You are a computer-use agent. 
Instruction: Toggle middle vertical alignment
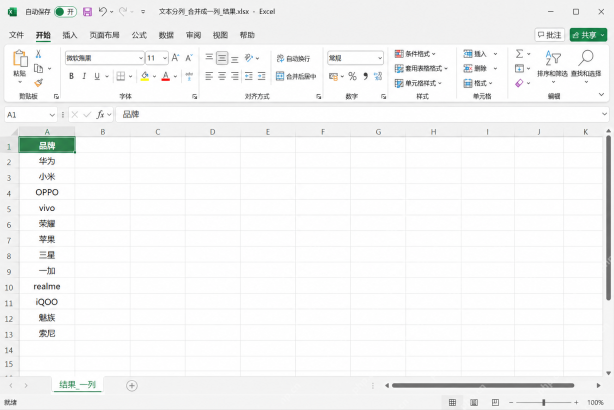(222, 58)
